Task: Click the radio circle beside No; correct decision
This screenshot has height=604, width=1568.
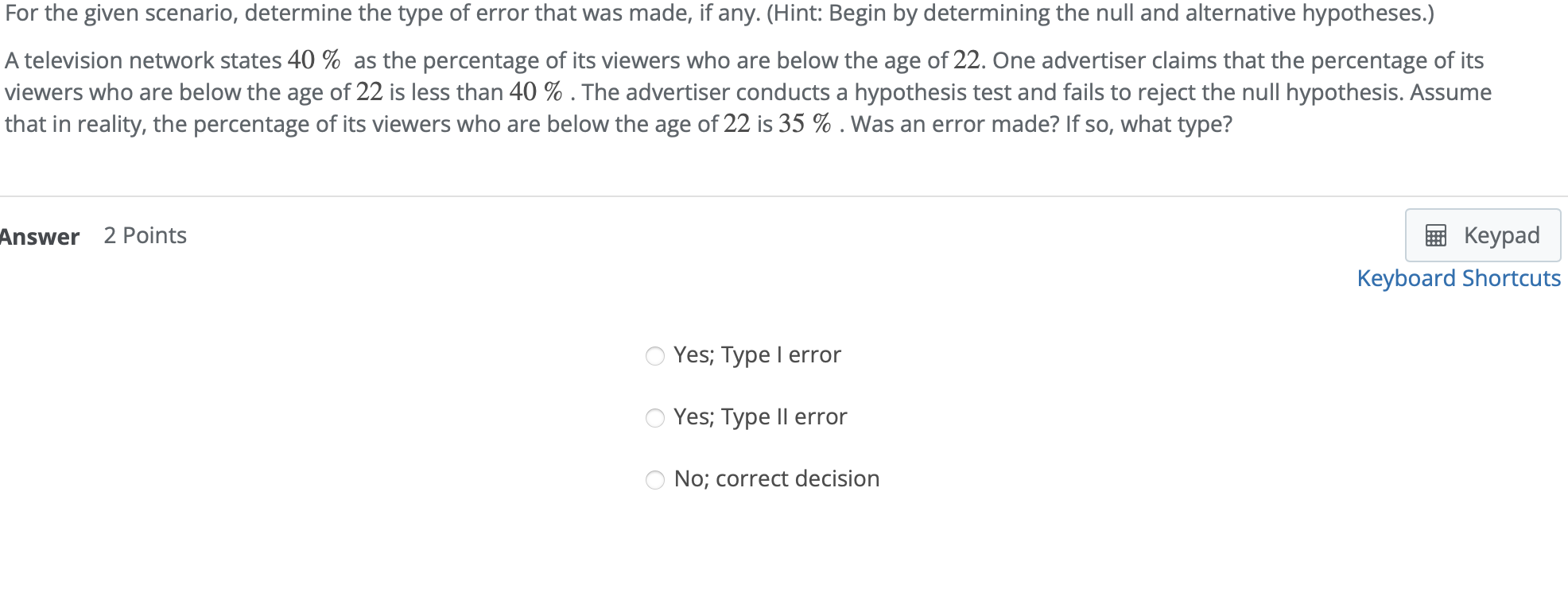Action: click(x=655, y=480)
